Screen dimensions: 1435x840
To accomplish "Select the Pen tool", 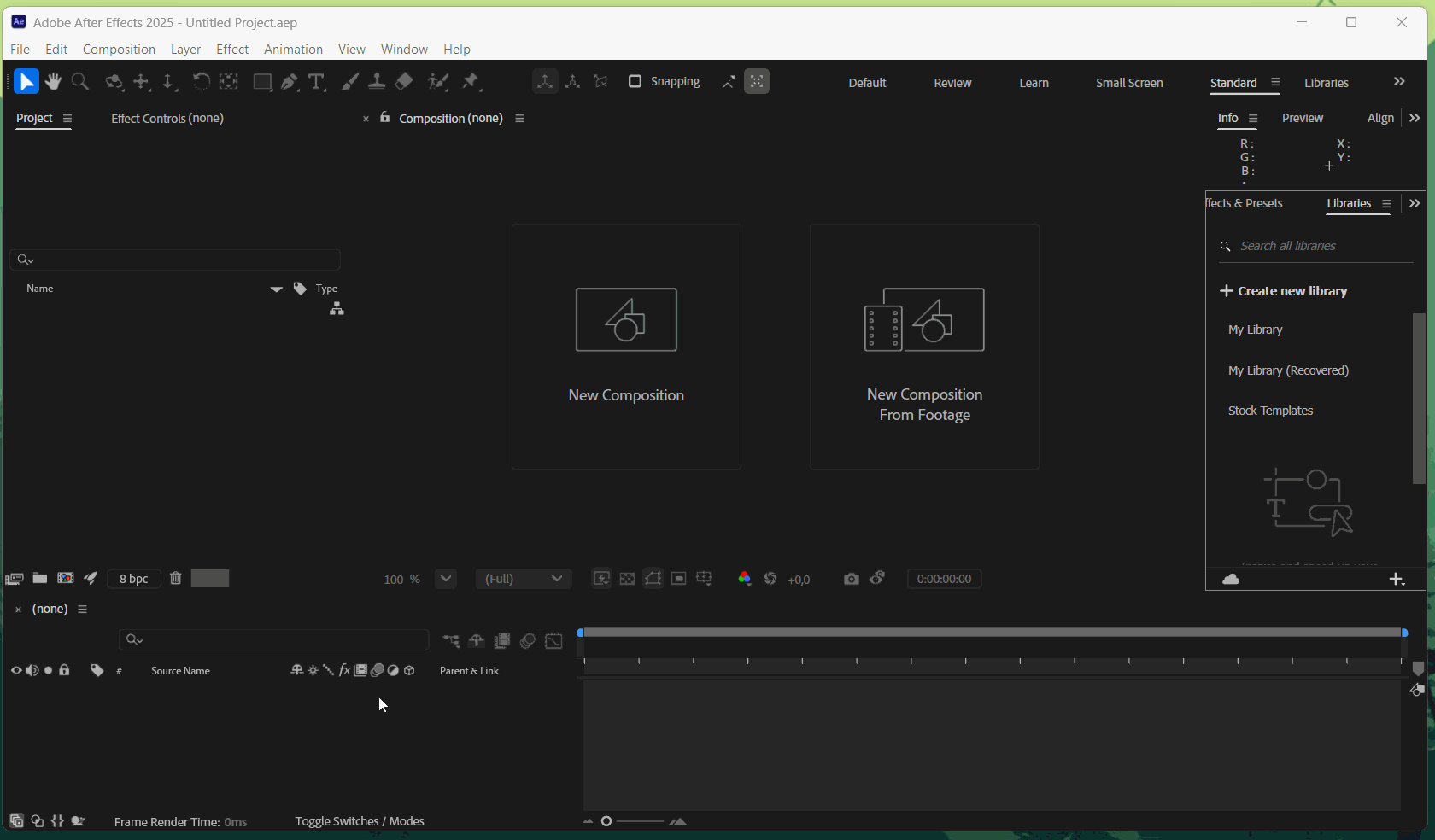I will pos(290,82).
